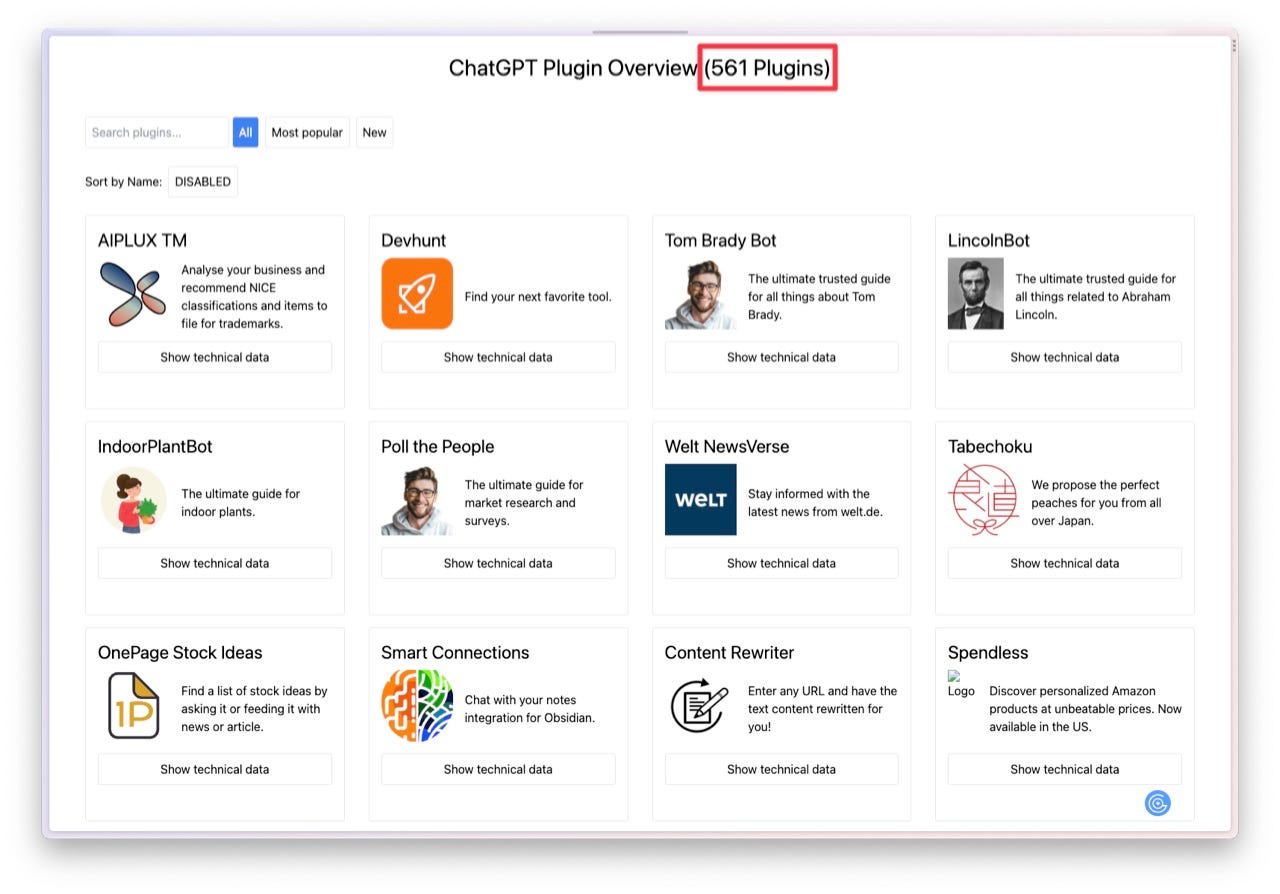Click the IndoorPlantBot illustration icon
This screenshot has height=894, width=1280.
click(x=133, y=500)
